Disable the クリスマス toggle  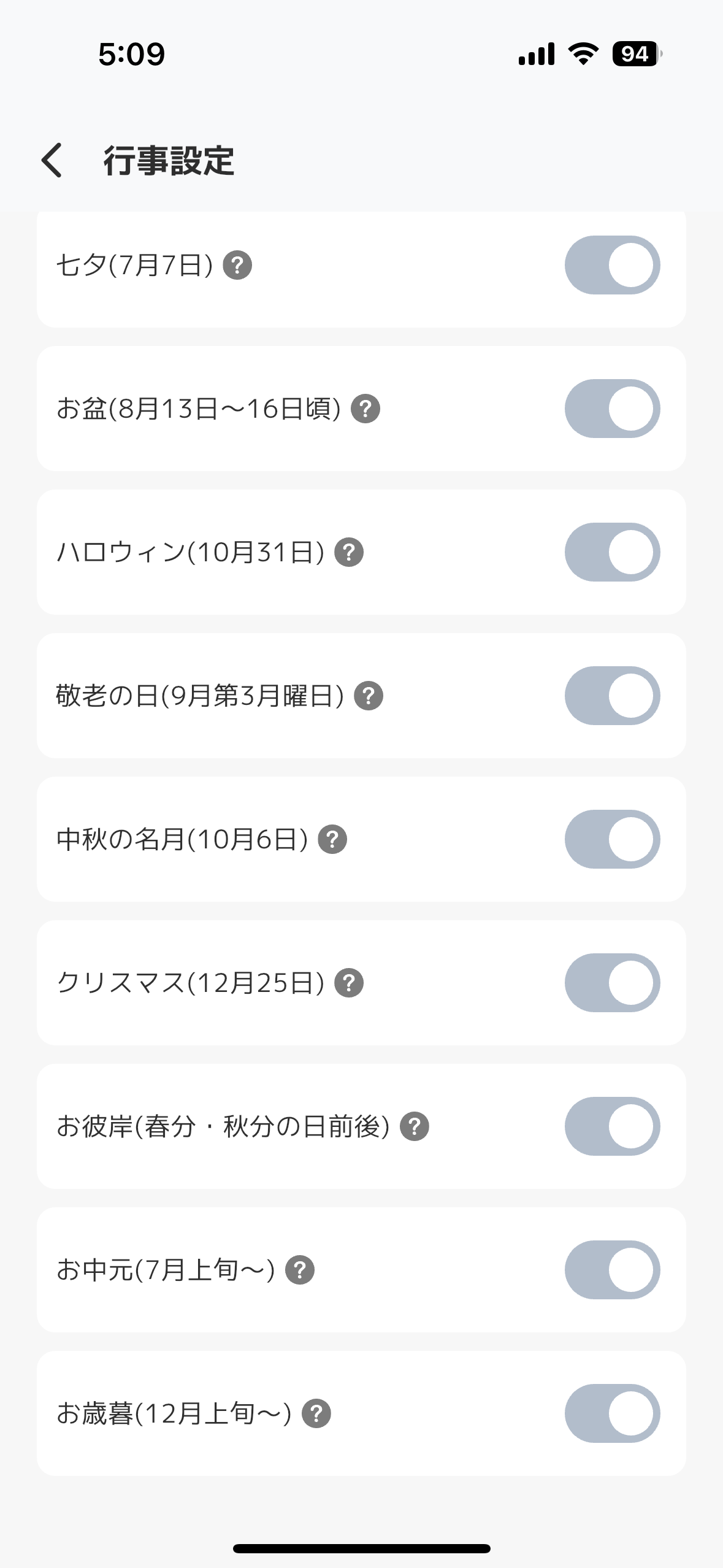[612, 983]
